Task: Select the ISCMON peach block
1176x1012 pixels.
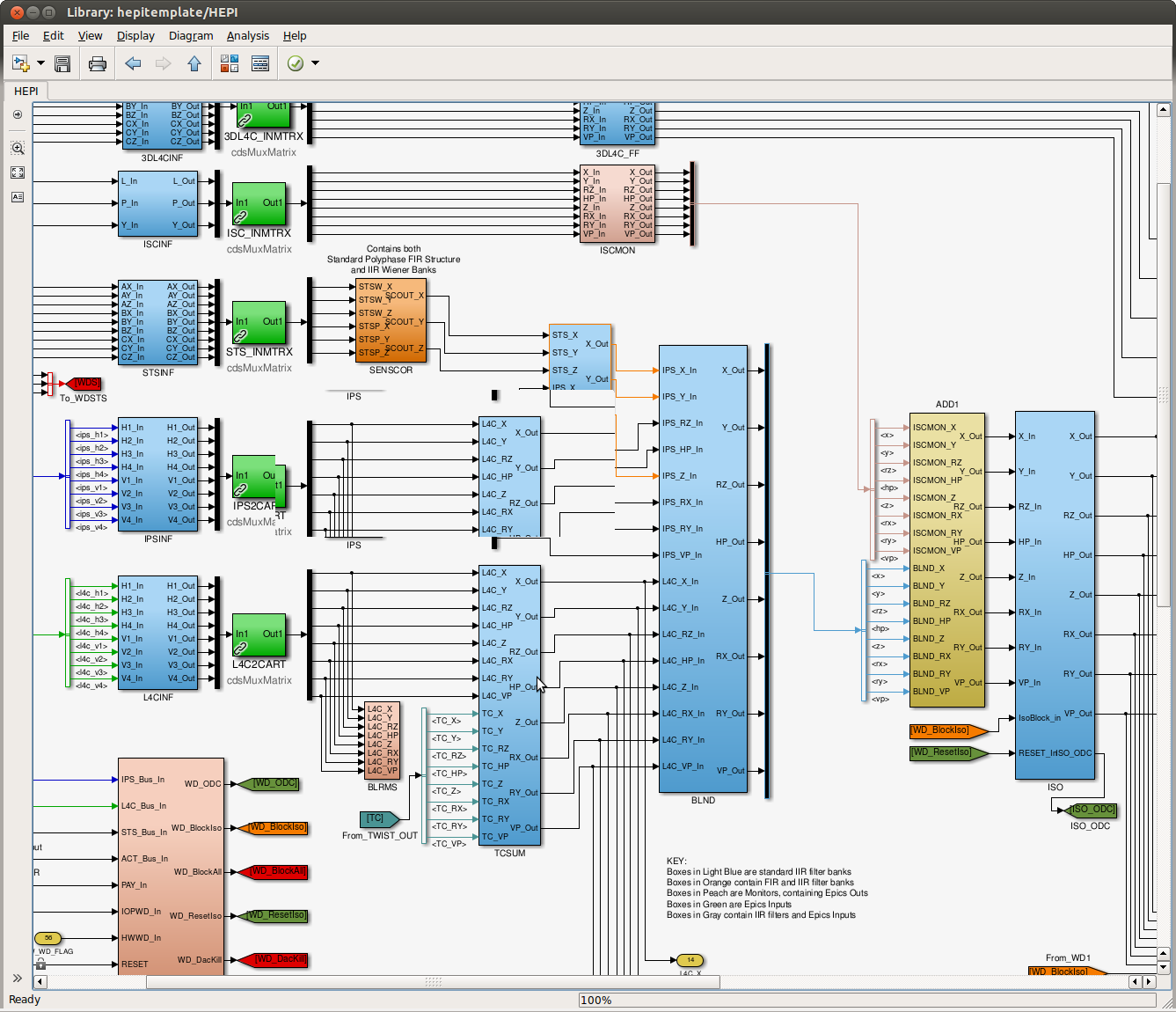Action: tap(617, 204)
